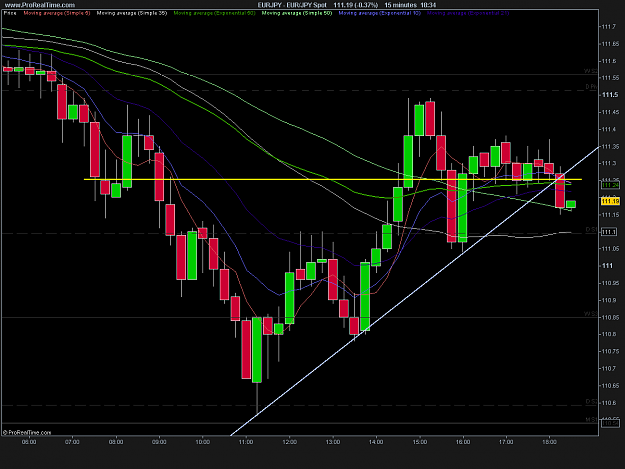Click the 11:00 time axis label
Screen dimensions: 625x469
(x=246, y=442)
